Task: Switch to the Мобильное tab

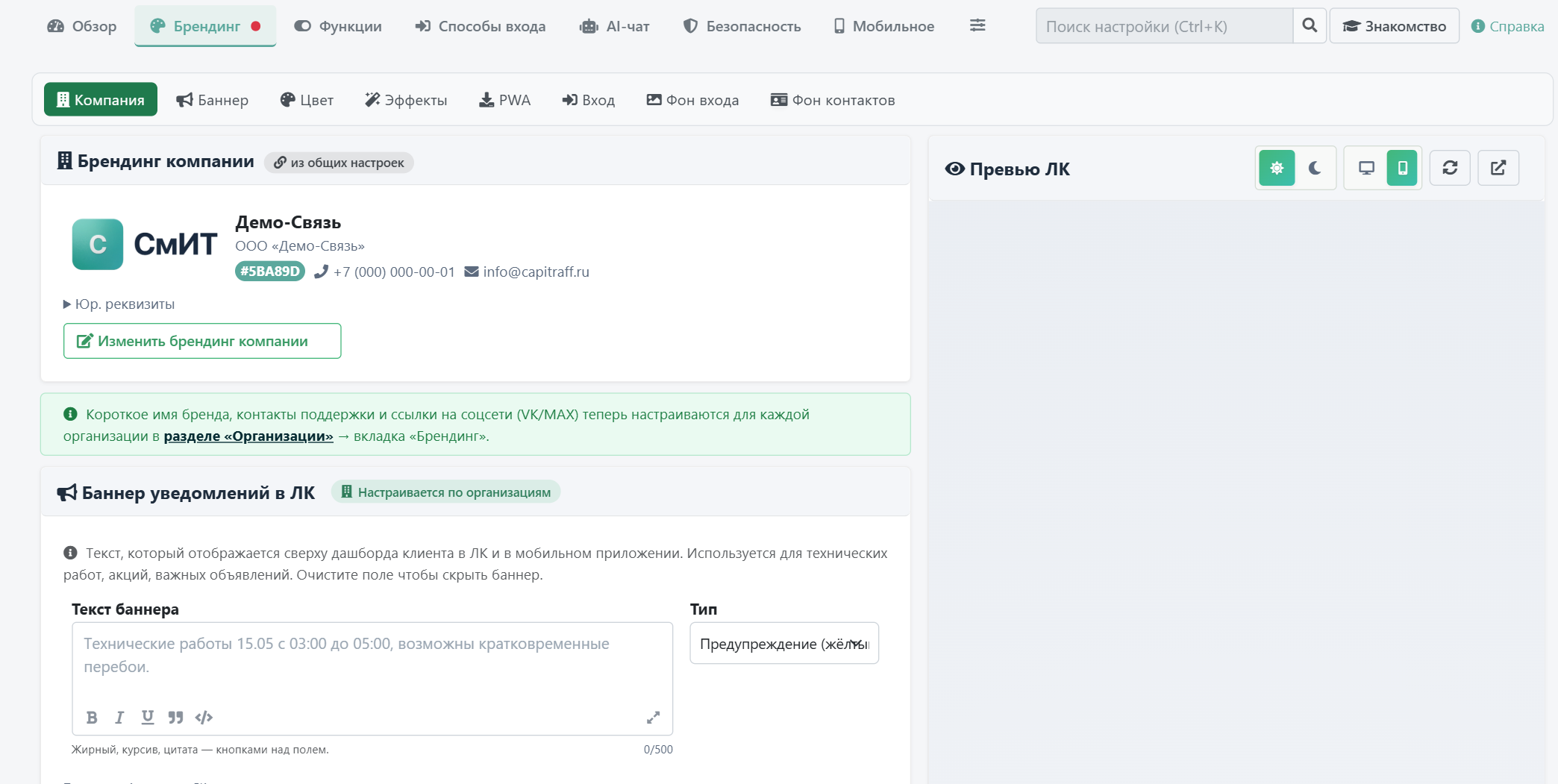Action: tap(884, 26)
